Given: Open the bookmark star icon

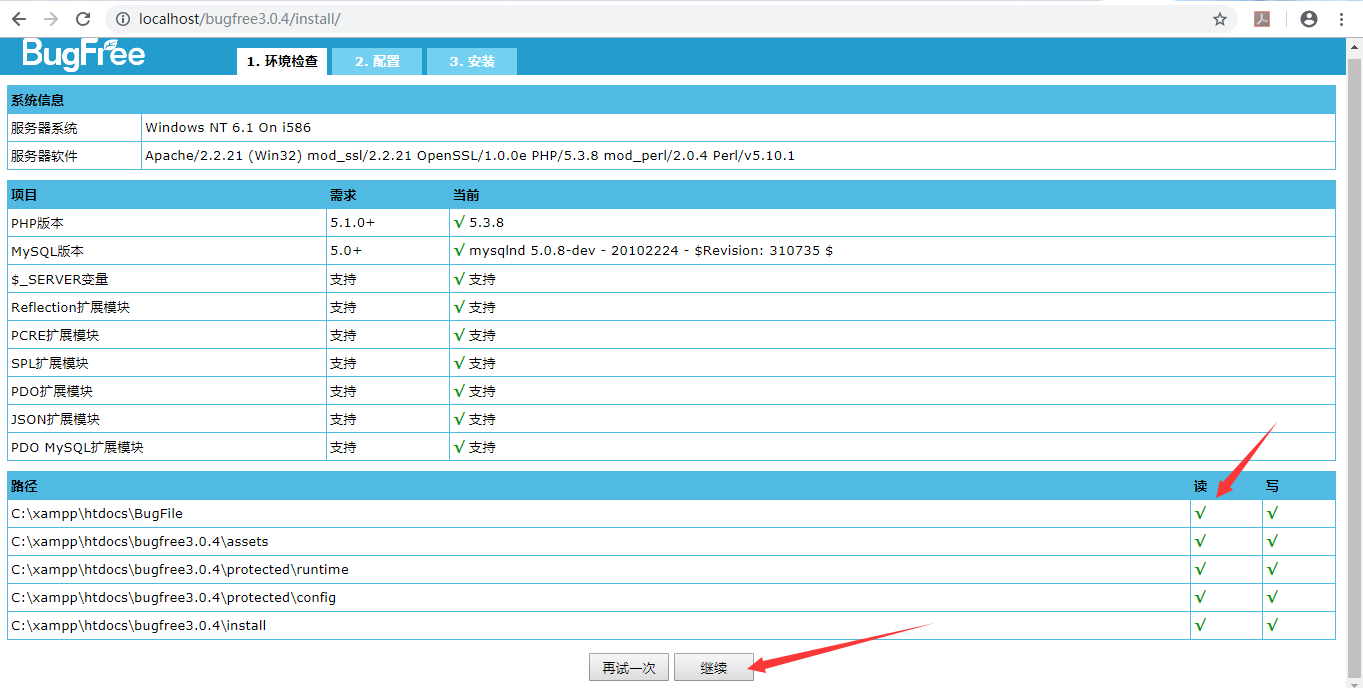Looking at the screenshot, I should (x=1219, y=17).
